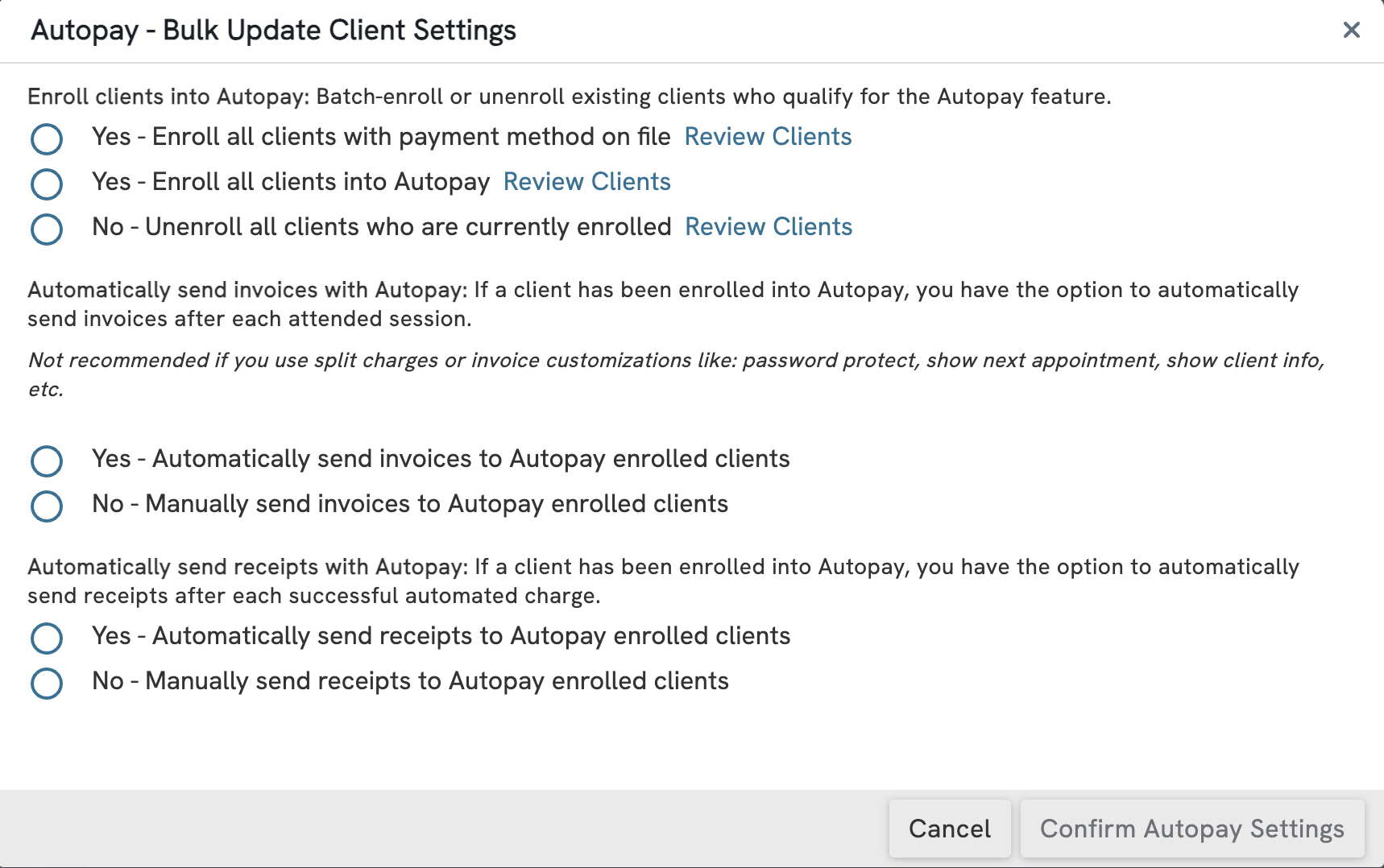Screen dimensions: 1384x868
Task: Close the Autopay settings dialog with the X icon
Action: click(1351, 30)
